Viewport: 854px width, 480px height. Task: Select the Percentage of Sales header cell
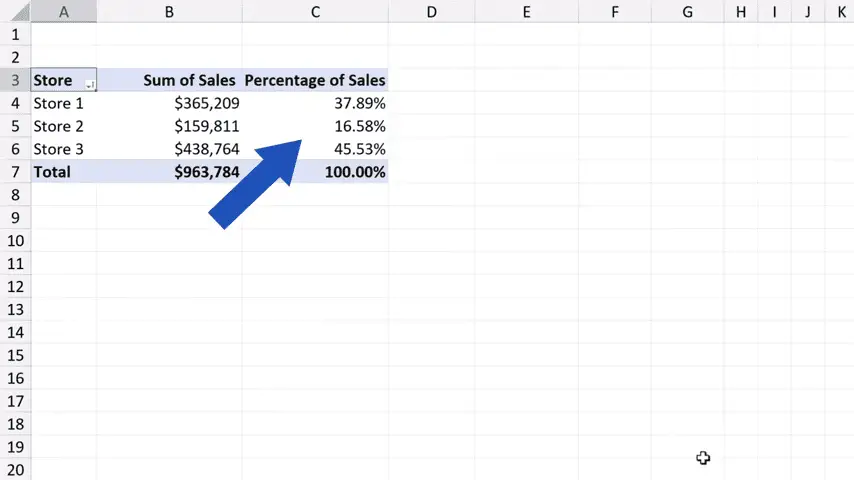[x=314, y=80]
